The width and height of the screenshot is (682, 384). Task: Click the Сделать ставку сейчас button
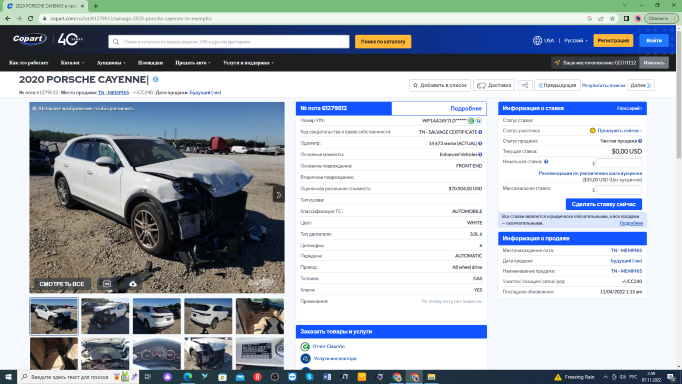604,204
